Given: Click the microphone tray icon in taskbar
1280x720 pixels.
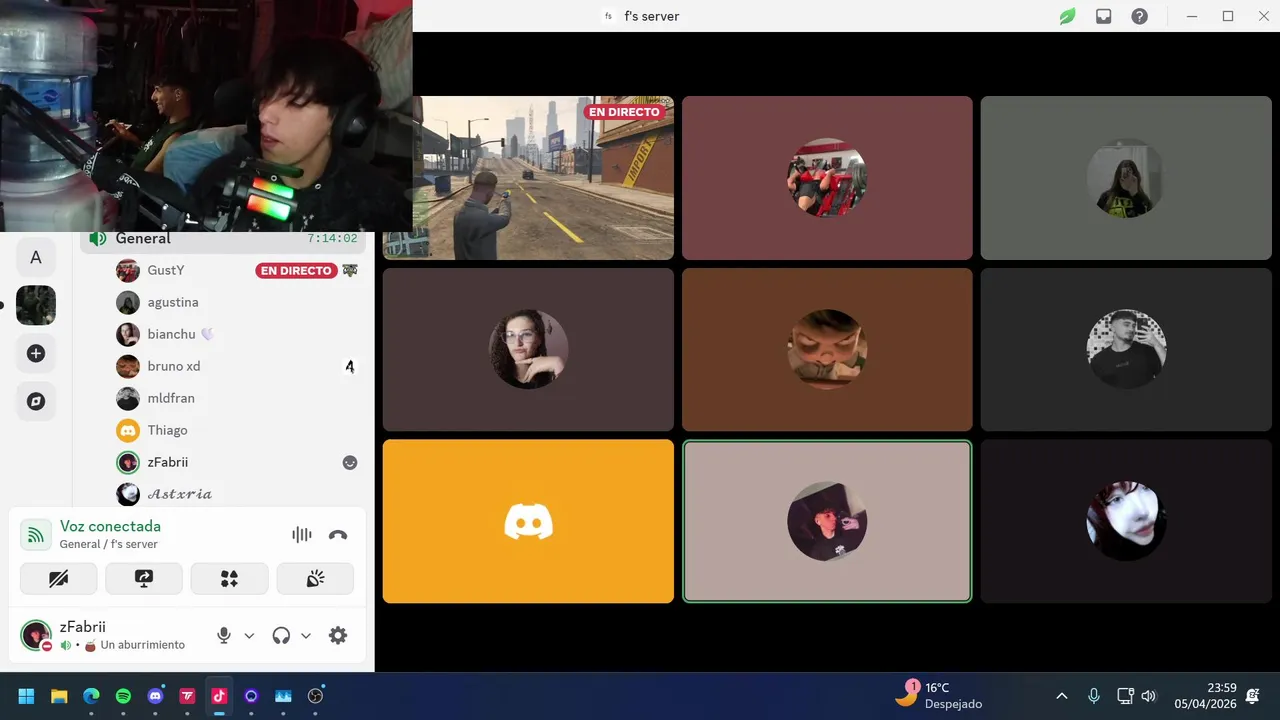Looking at the screenshot, I should 1094,696.
